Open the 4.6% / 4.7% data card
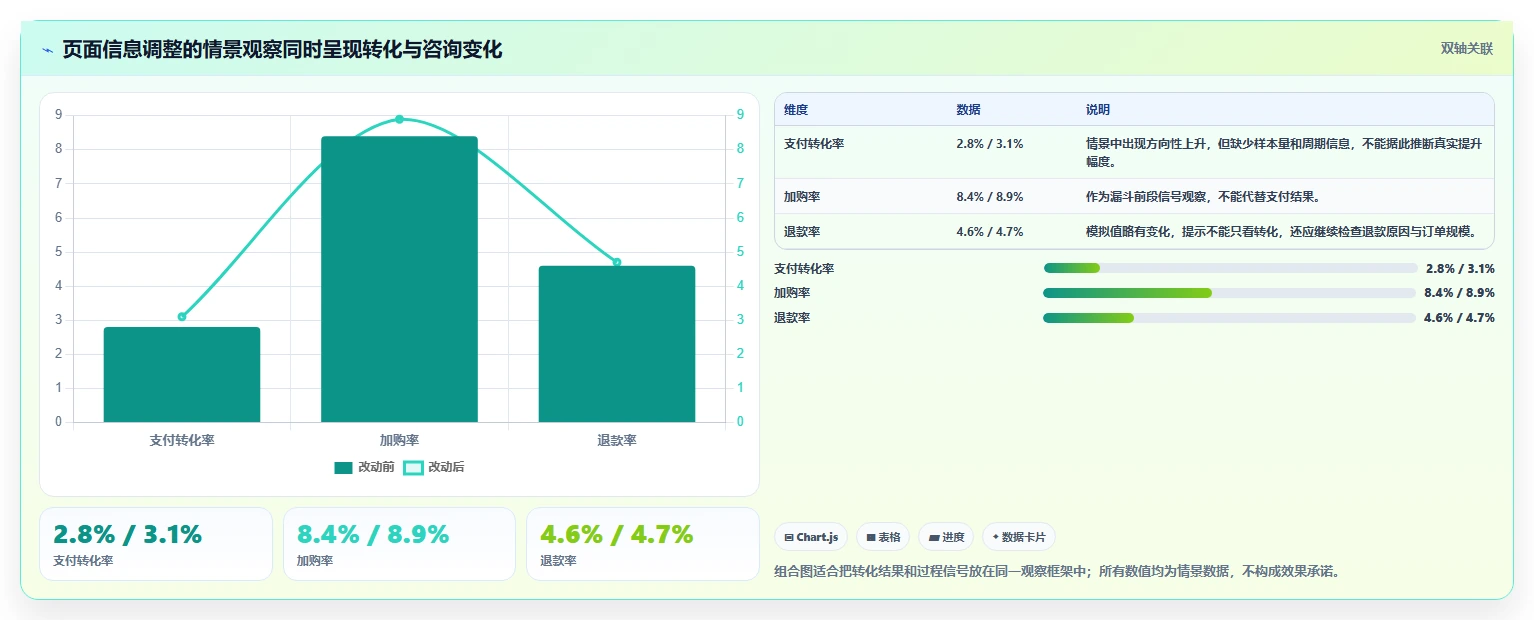The width and height of the screenshot is (1534, 620). coord(643,544)
